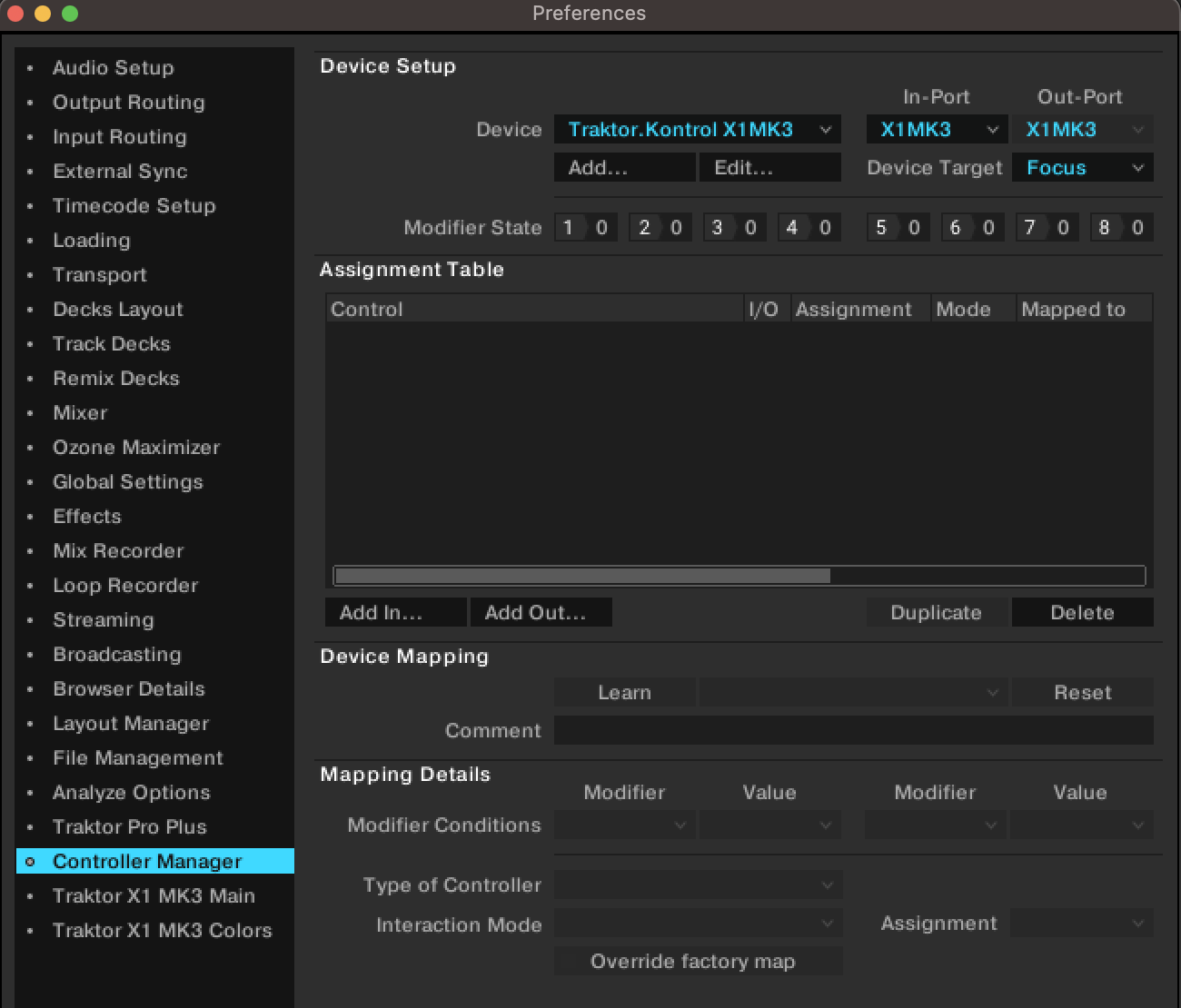1181x1008 pixels.
Task: Open the Device dropdown Traktor.Kontrol X1MK3
Action: click(697, 129)
